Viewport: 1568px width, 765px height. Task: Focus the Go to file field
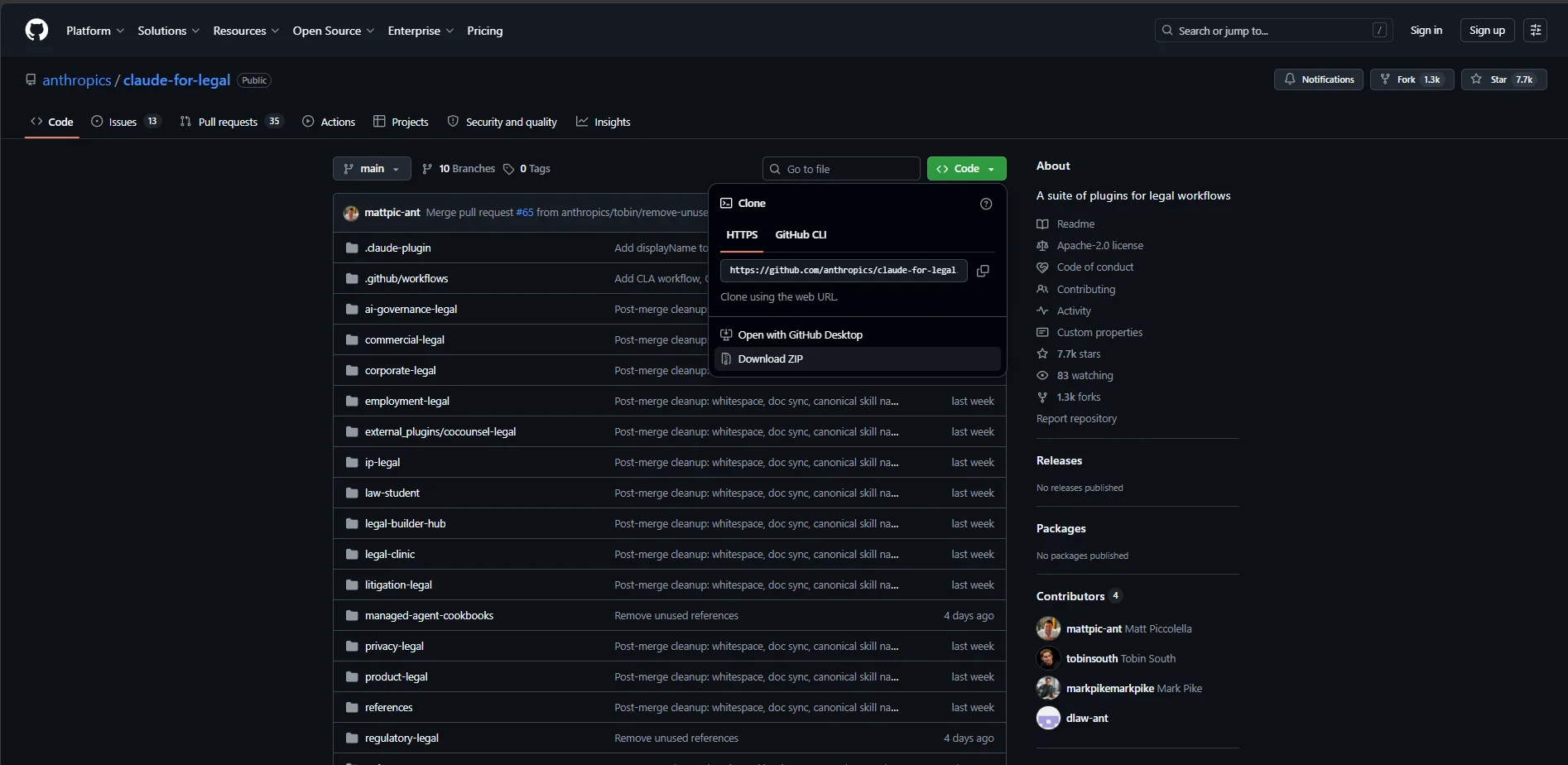tap(840, 169)
